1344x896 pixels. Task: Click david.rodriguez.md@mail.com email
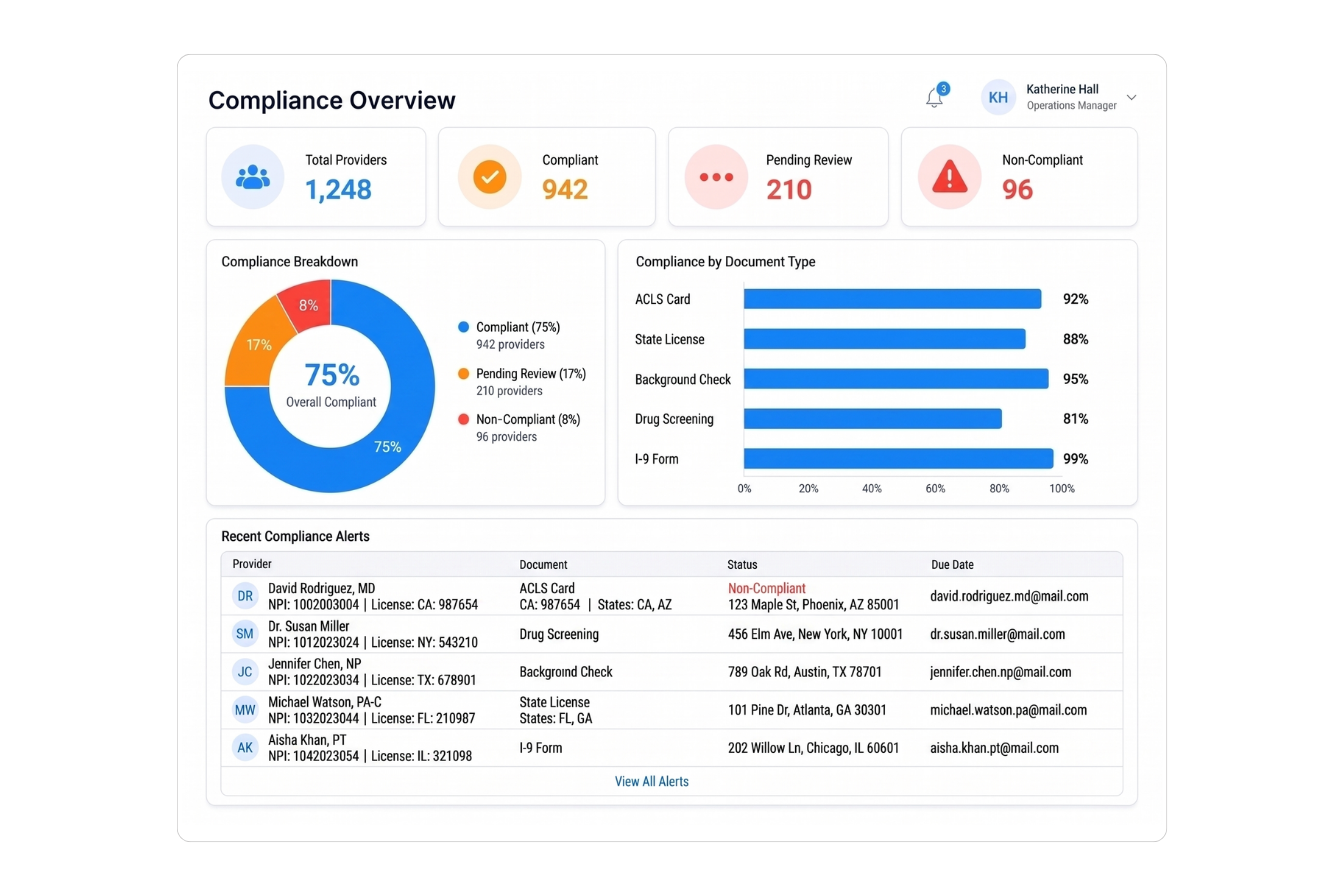point(1009,596)
